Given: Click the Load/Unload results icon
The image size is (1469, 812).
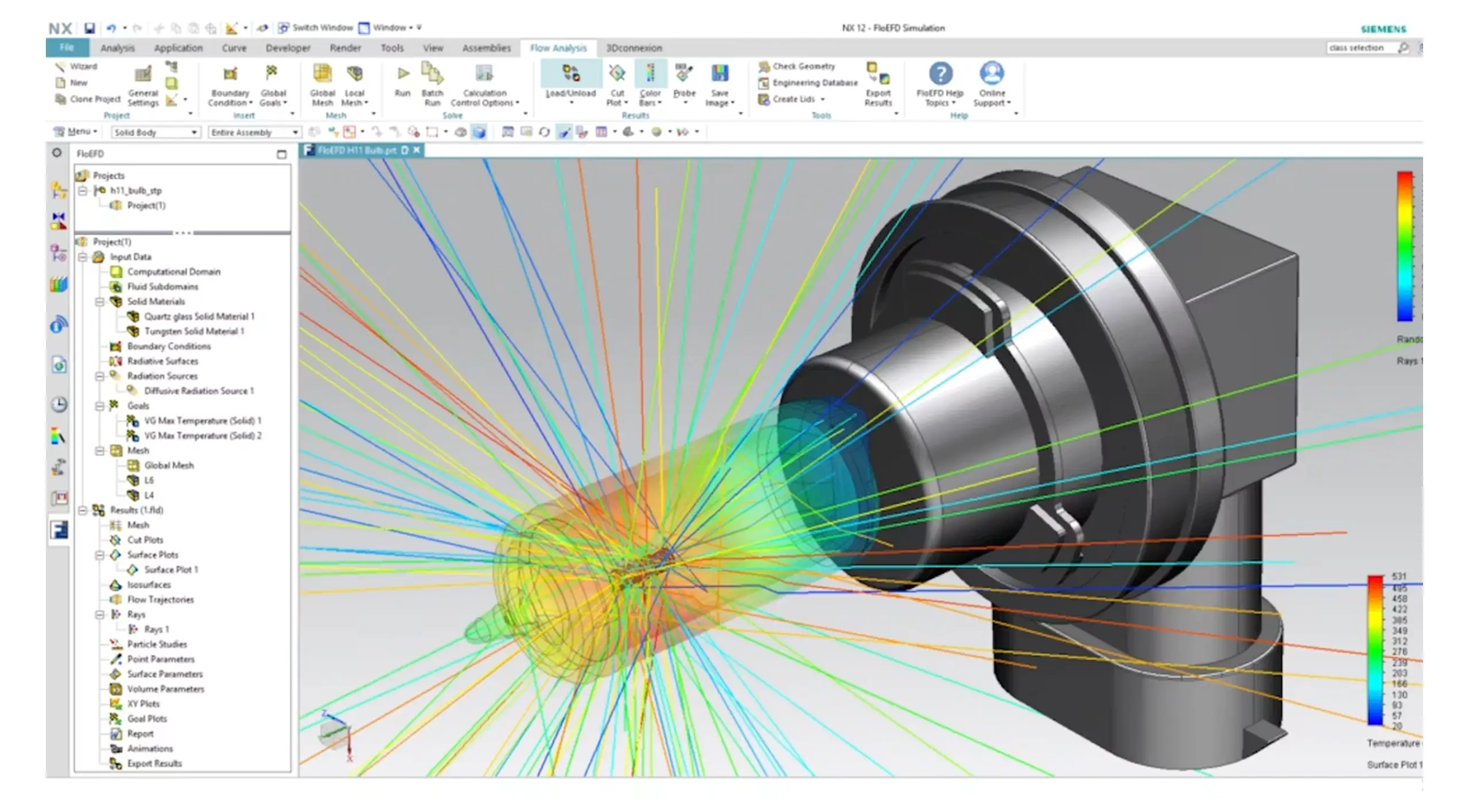Looking at the screenshot, I should (570, 73).
